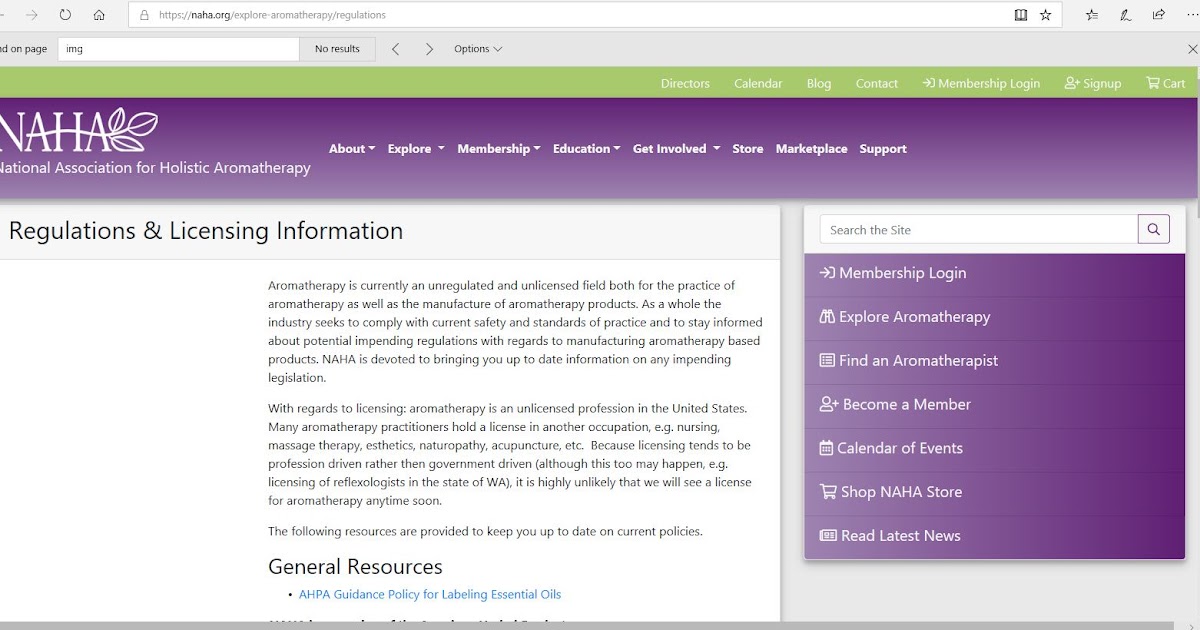Open Blog link in top bar
This screenshot has width=1200, height=630.
click(819, 83)
